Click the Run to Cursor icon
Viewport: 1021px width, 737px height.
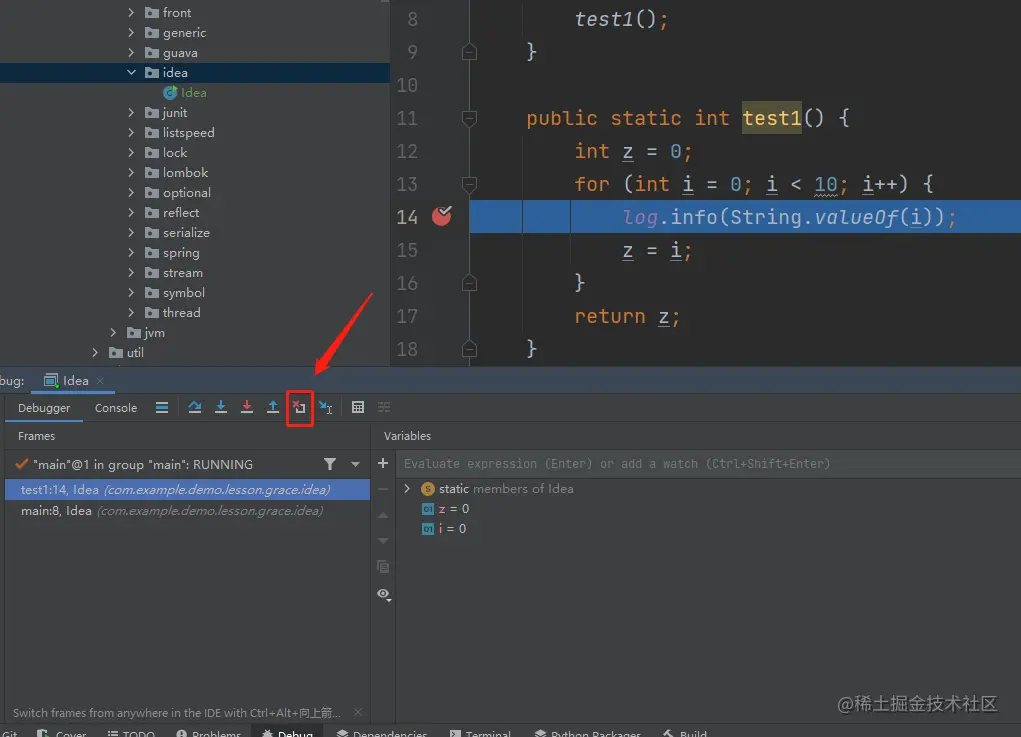point(326,408)
